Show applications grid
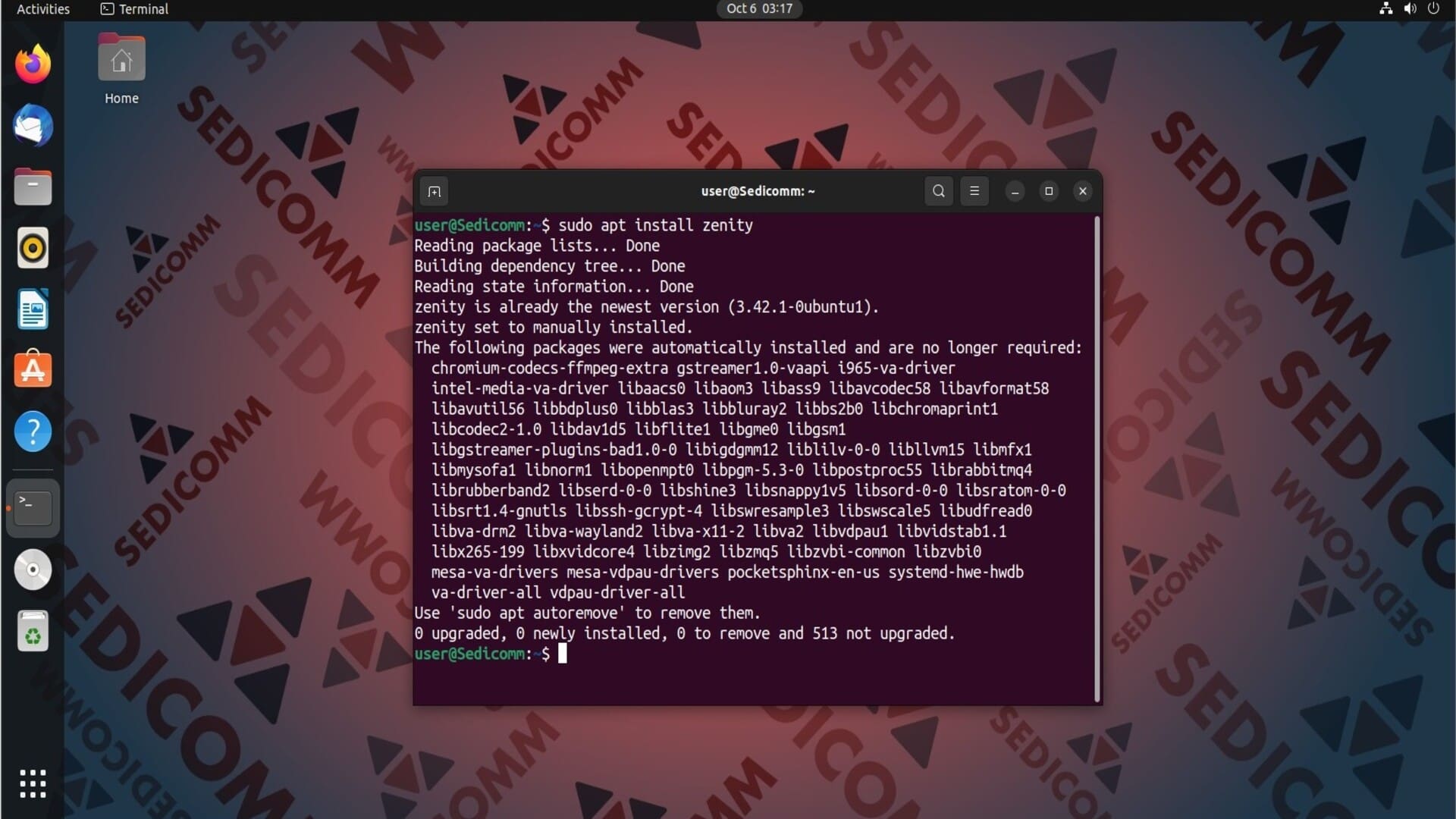 click(x=33, y=783)
